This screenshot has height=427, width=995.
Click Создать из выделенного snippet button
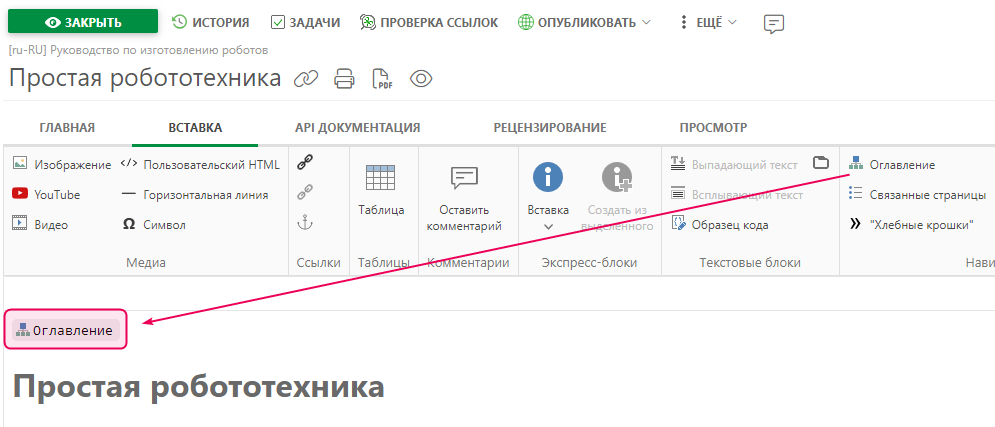(x=617, y=197)
